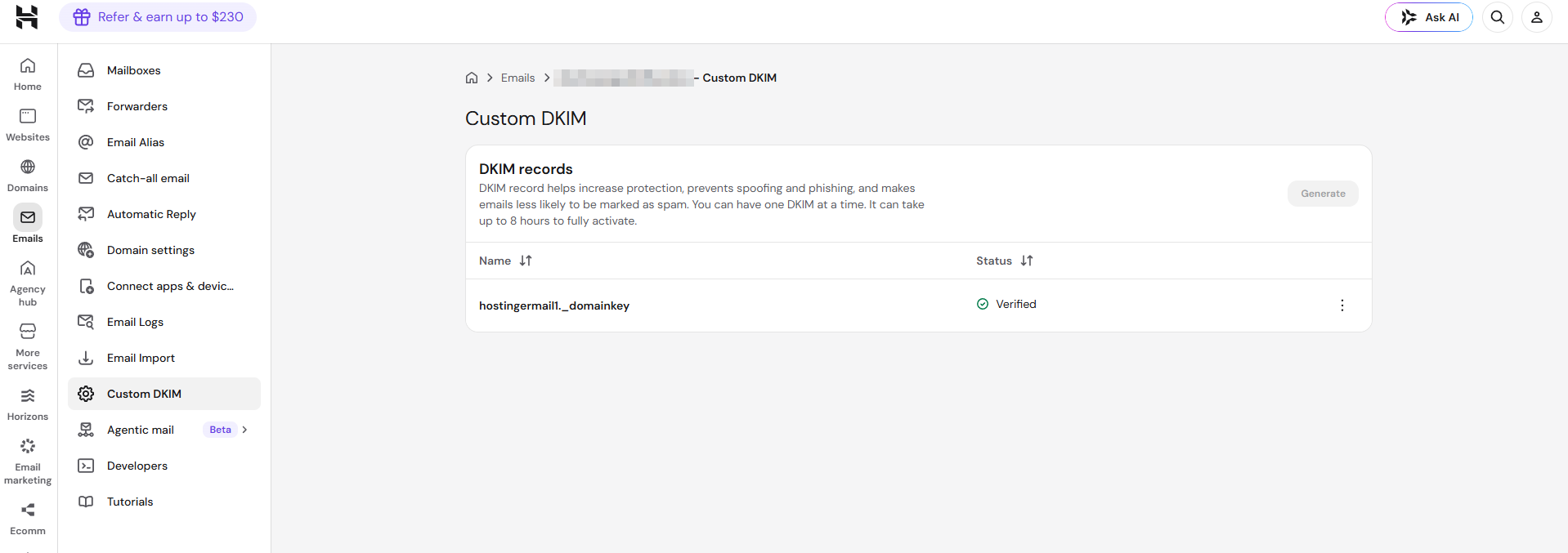The image size is (1568, 553).
Task: Open the search magnifier icon
Action: tap(1498, 17)
